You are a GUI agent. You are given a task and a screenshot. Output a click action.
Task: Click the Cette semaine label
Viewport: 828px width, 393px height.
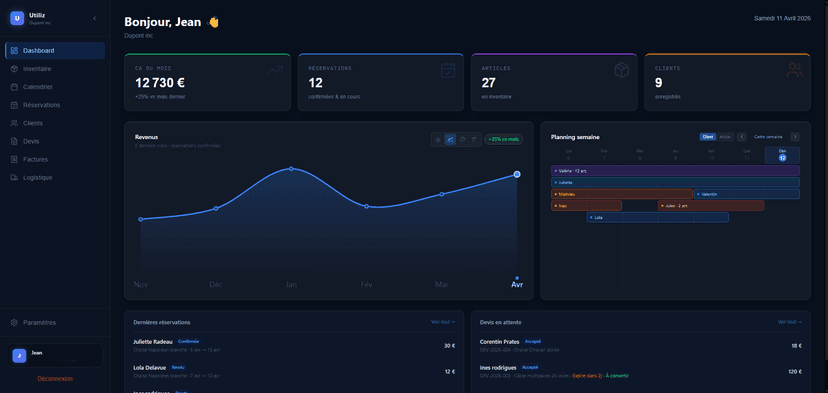click(x=768, y=137)
